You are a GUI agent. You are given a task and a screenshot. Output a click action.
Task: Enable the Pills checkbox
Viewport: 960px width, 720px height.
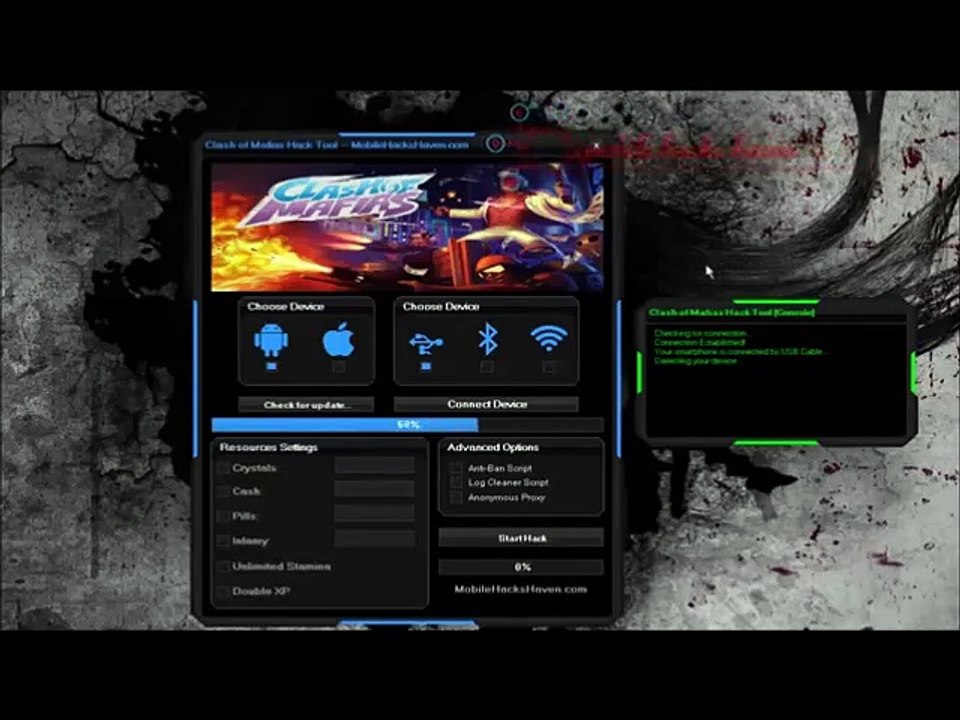(x=223, y=516)
